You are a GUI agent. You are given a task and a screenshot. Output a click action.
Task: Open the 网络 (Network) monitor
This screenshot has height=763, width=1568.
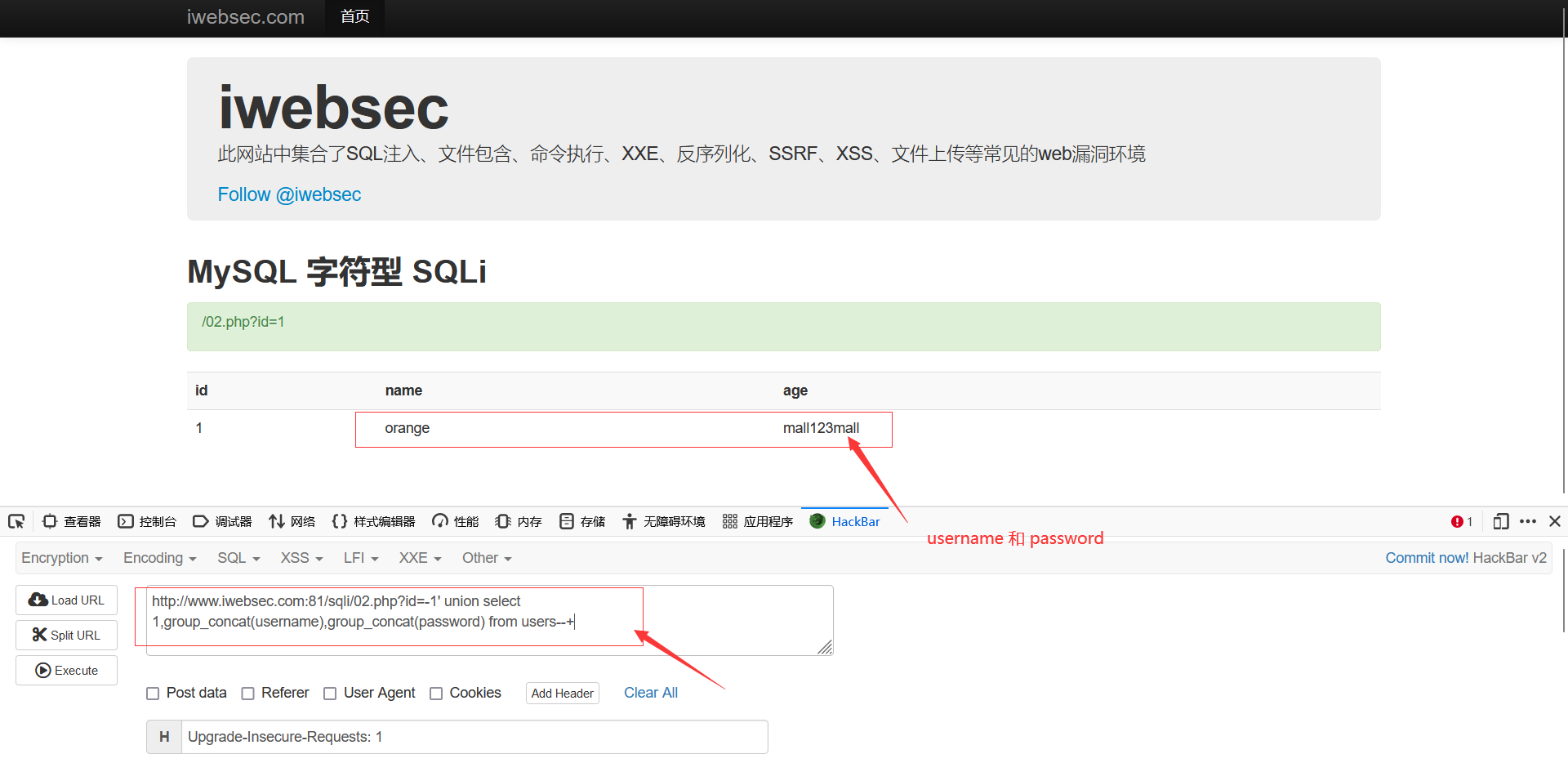tap(292, 521)
